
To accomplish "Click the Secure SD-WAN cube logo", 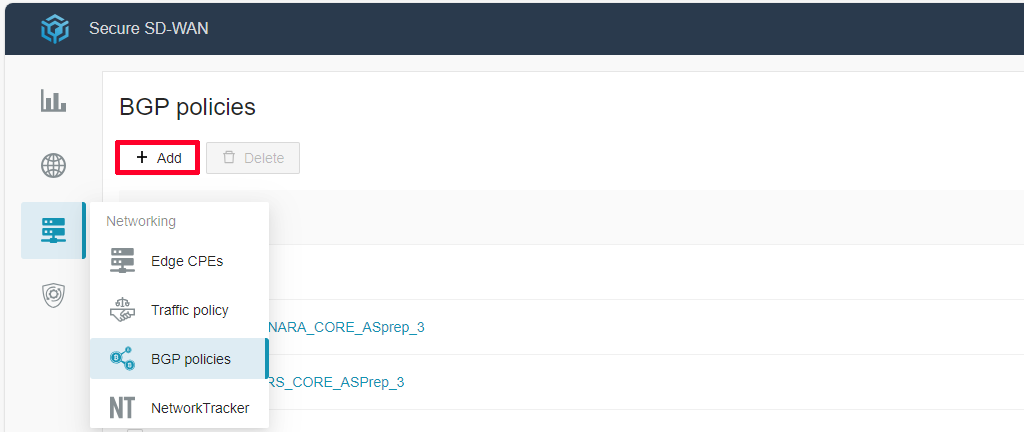I will tap(55, 28).
